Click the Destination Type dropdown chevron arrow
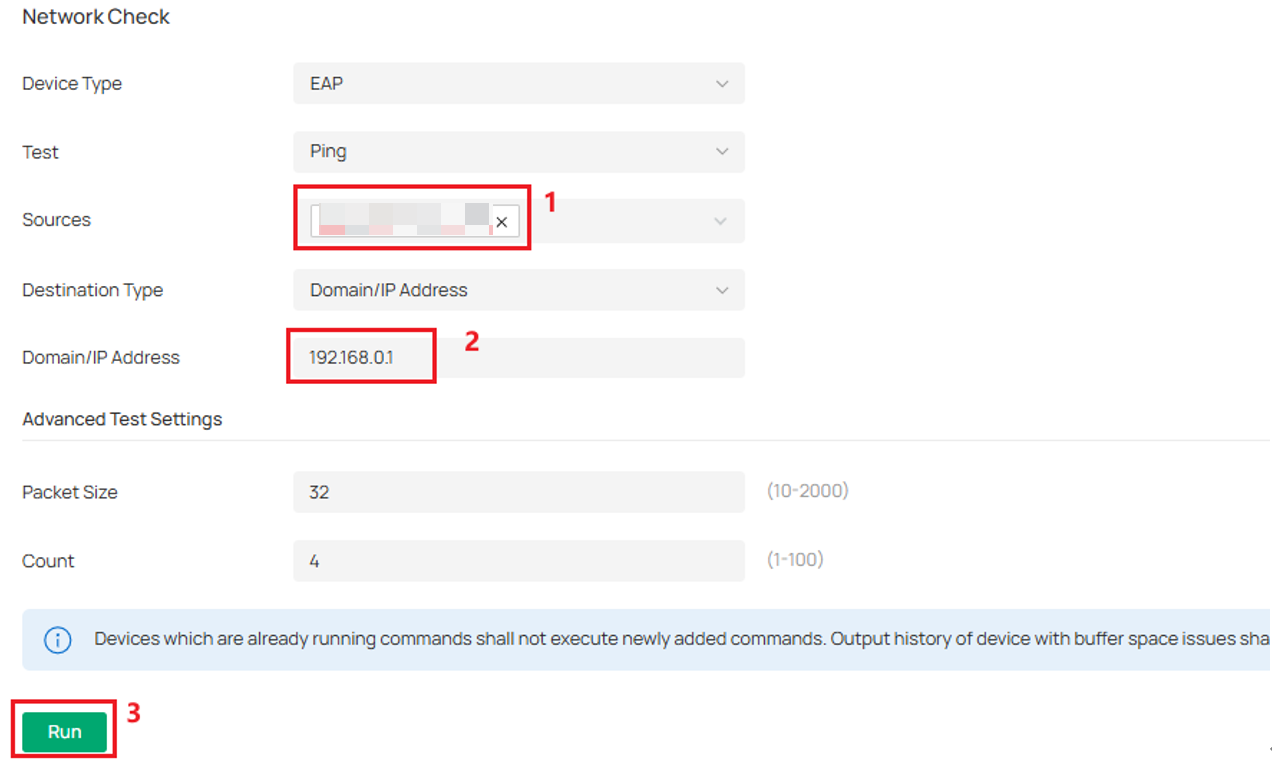Screen dimensions: 1272x763 click(x=722, y=290)
